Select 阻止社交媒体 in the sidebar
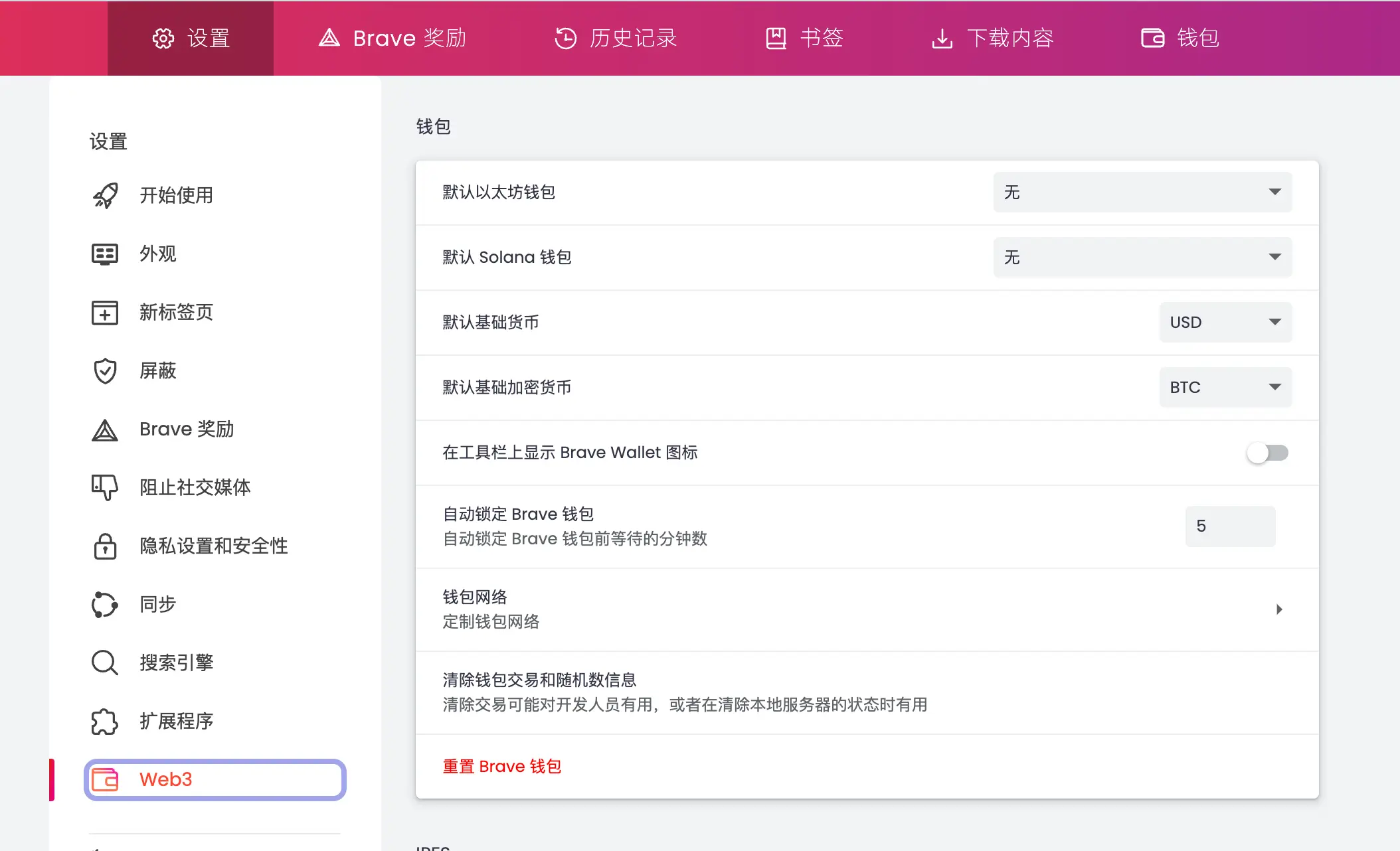1400x851 pixels. tap(215, 487)
